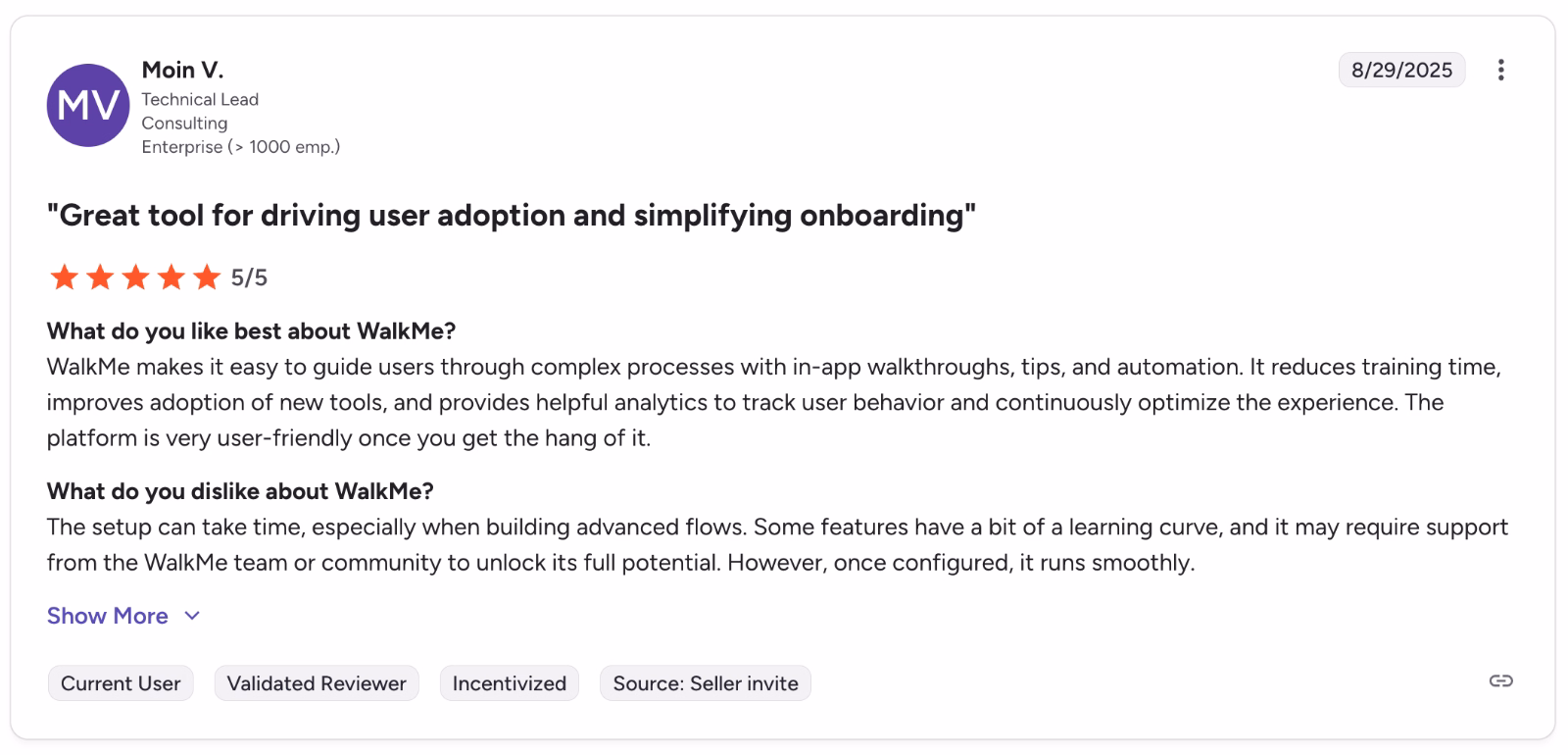The width and height of the screenshot is (1568, 755).
Task: Select the Current User tag
Action: point(120,682)
